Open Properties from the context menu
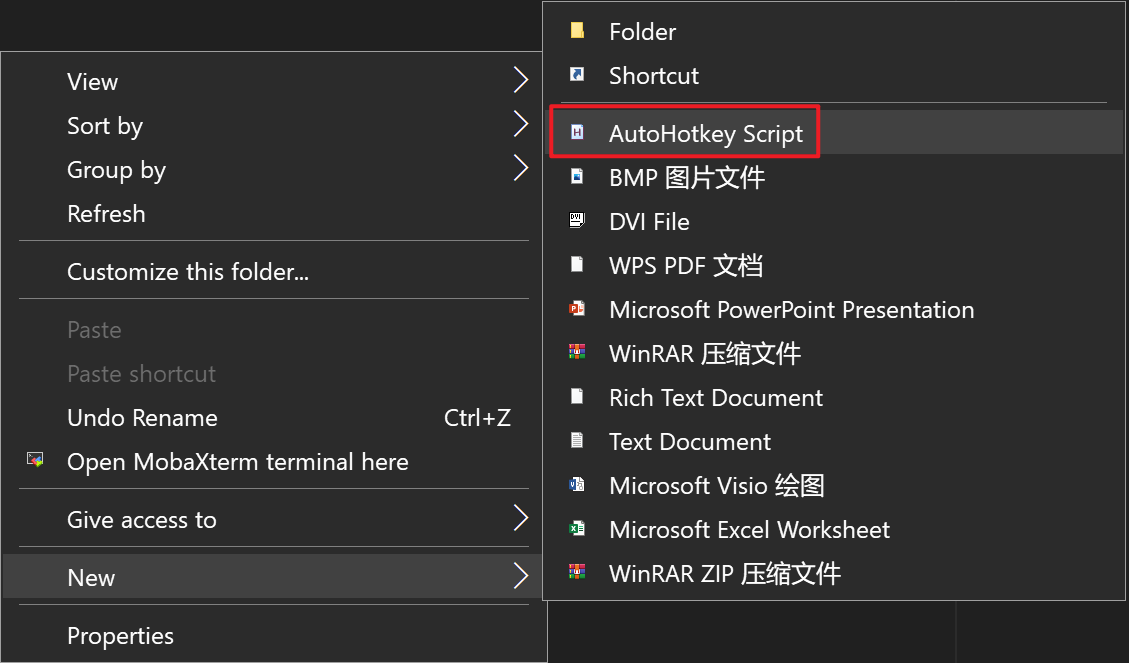 [274, 636]
